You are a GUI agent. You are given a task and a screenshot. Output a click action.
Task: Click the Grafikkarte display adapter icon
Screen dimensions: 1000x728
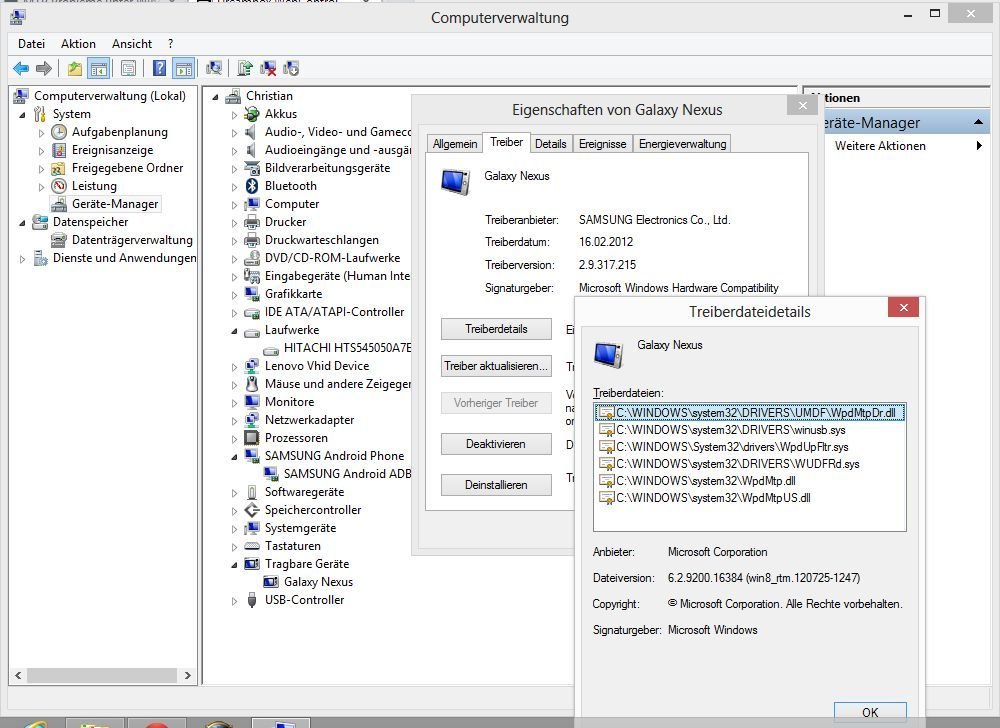pyautogui.click(x=252, y=294)
